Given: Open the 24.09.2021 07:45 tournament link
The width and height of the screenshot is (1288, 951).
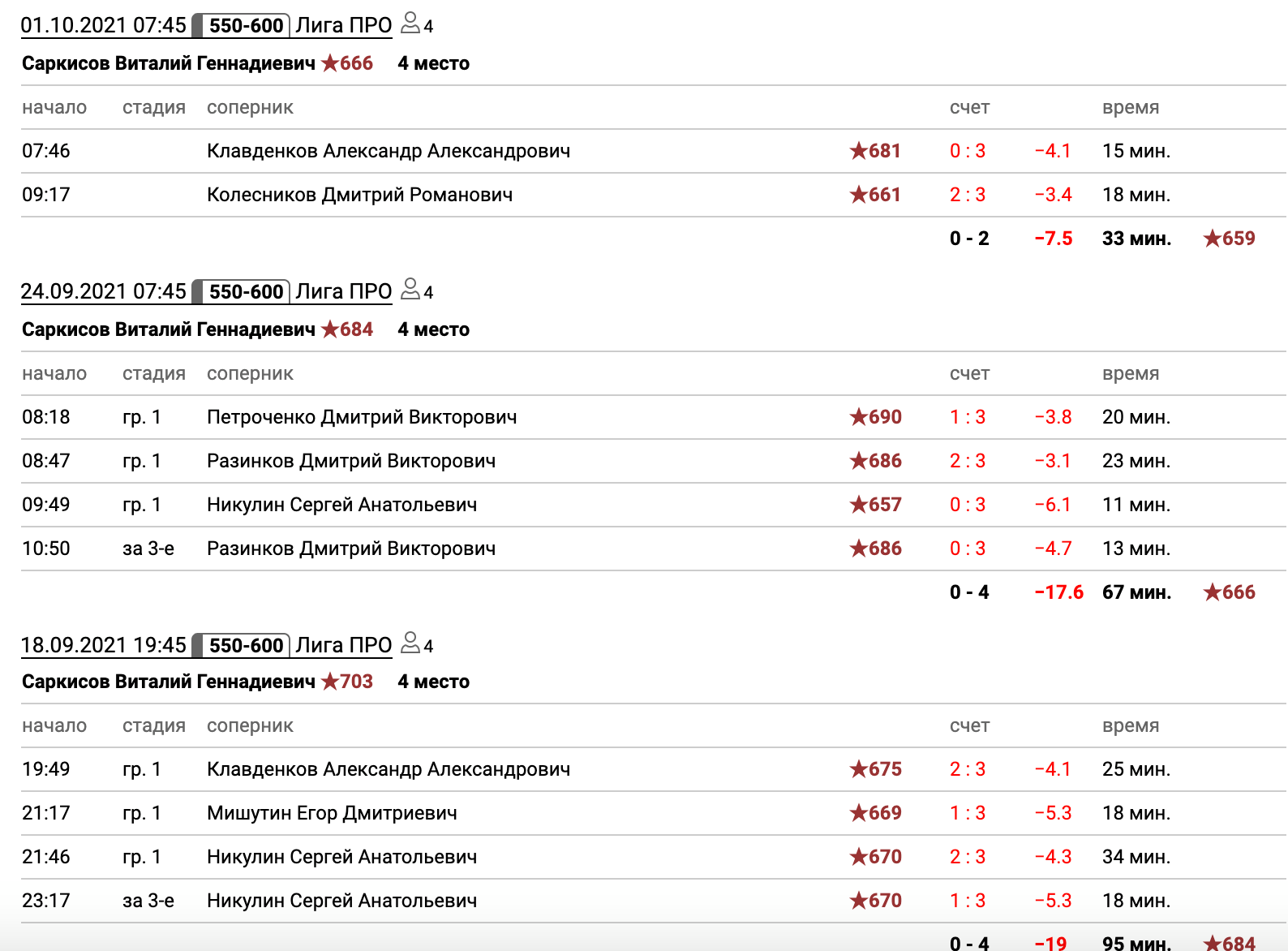Looking at the screenshot, I should pyautogui.click(x=104, y=292).
